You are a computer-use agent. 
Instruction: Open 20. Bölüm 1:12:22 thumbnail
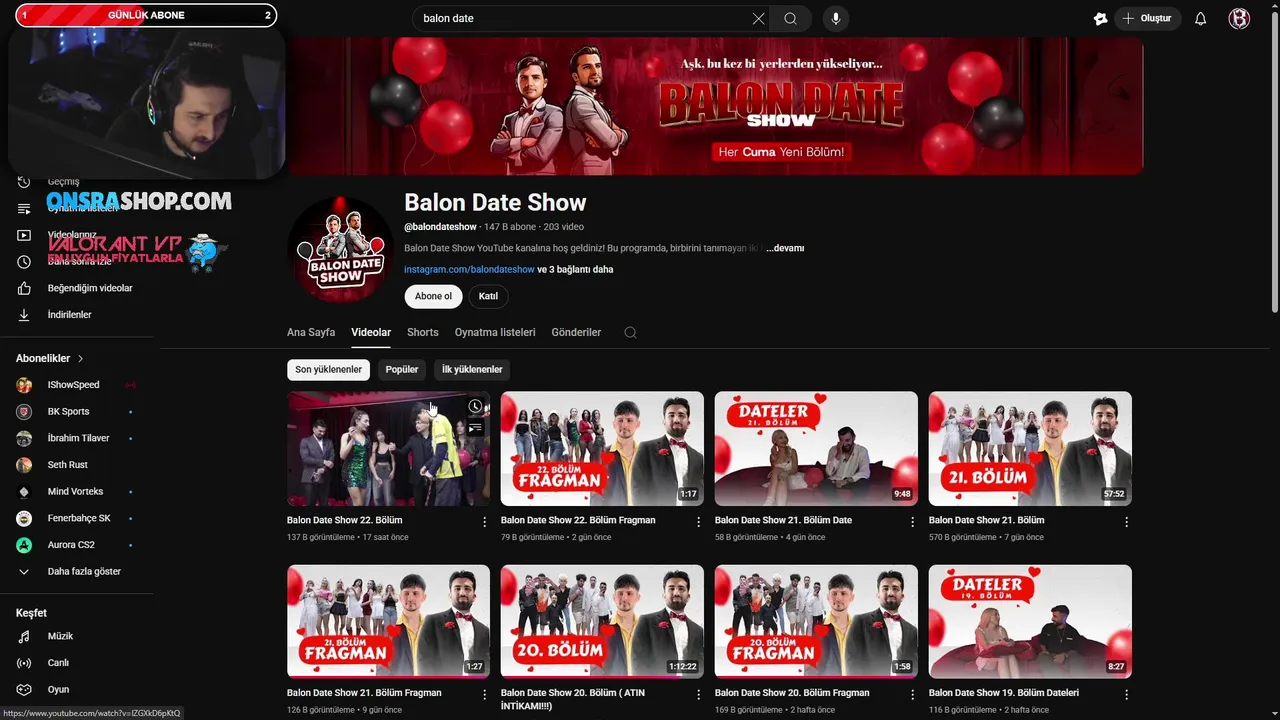(x=602, y=621)
